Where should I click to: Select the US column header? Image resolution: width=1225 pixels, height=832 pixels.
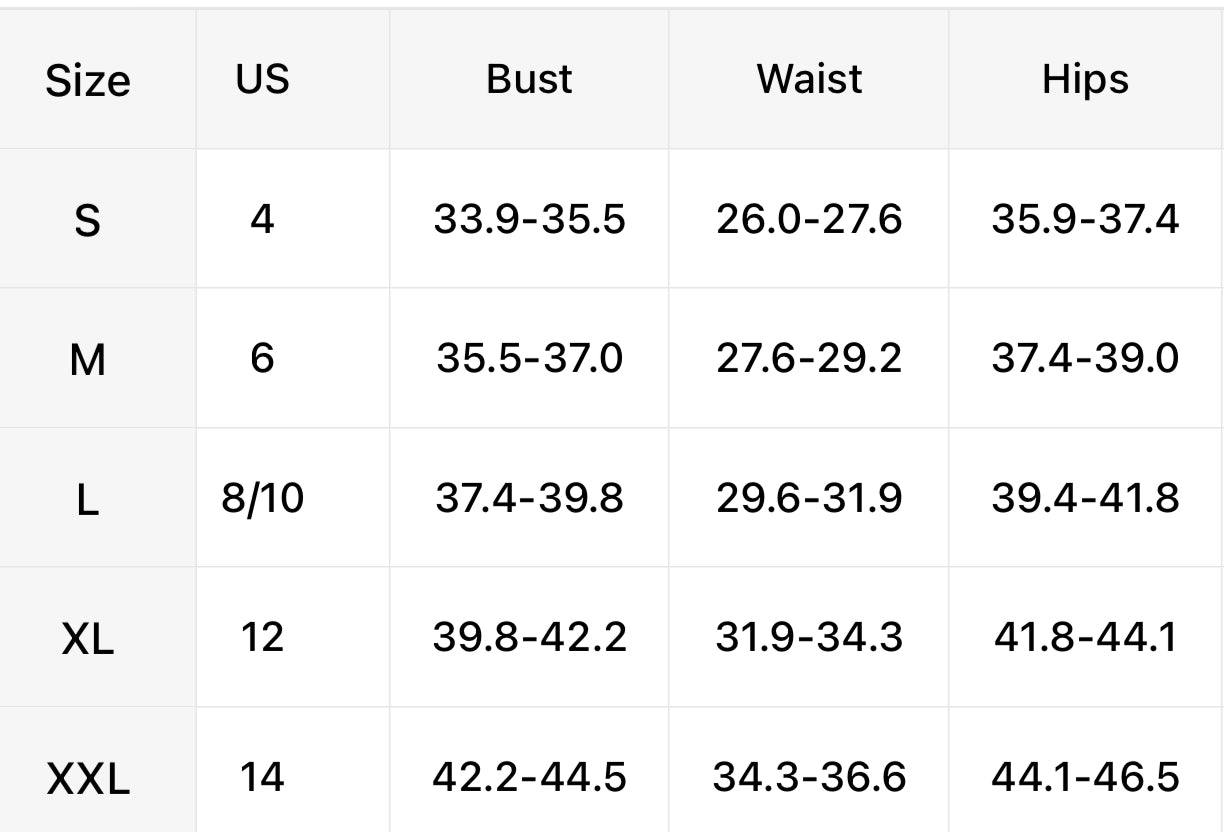click(x=263, y=78)
